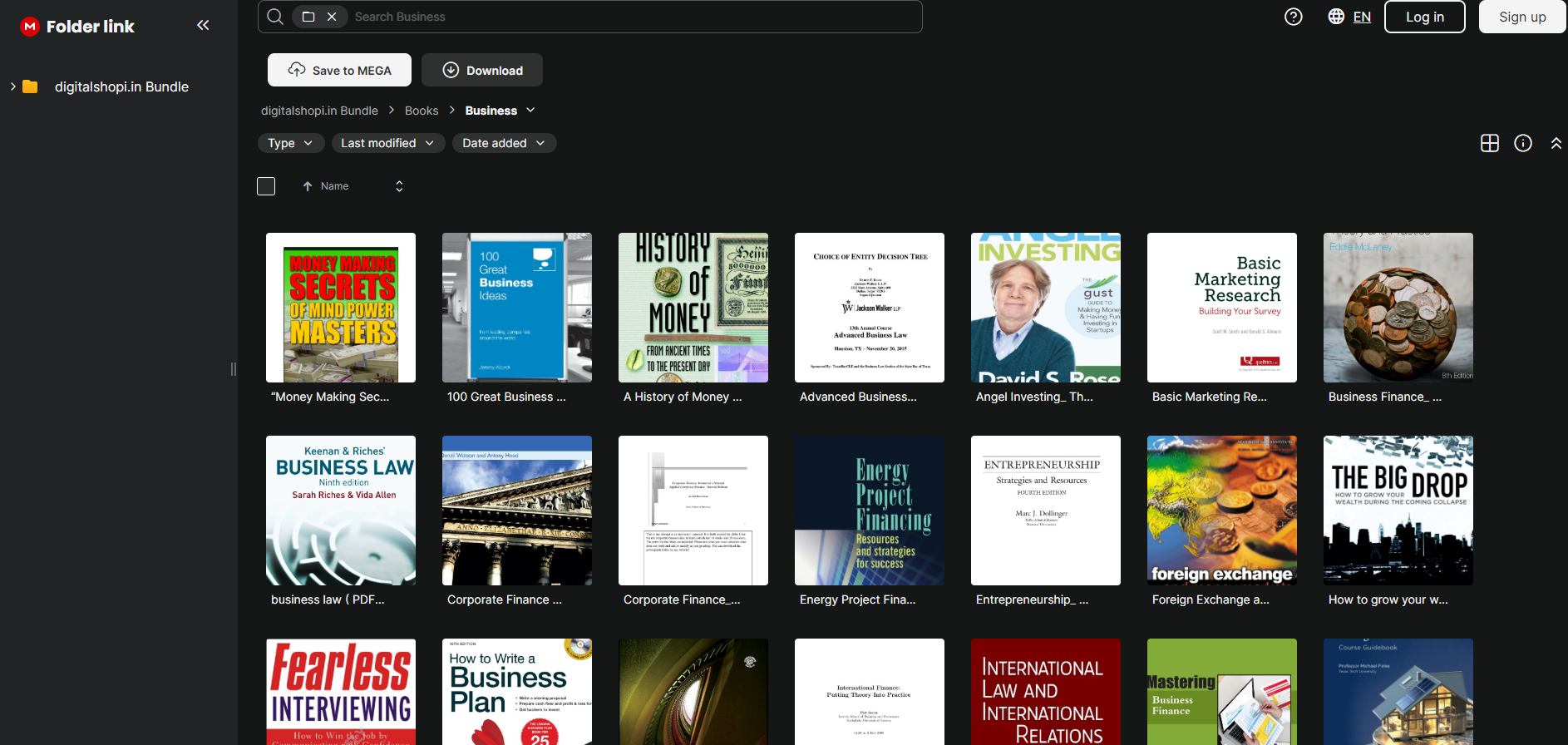Screen dimensions: 1568x745
Task: Click the Download button
Action: pos(482,70)
